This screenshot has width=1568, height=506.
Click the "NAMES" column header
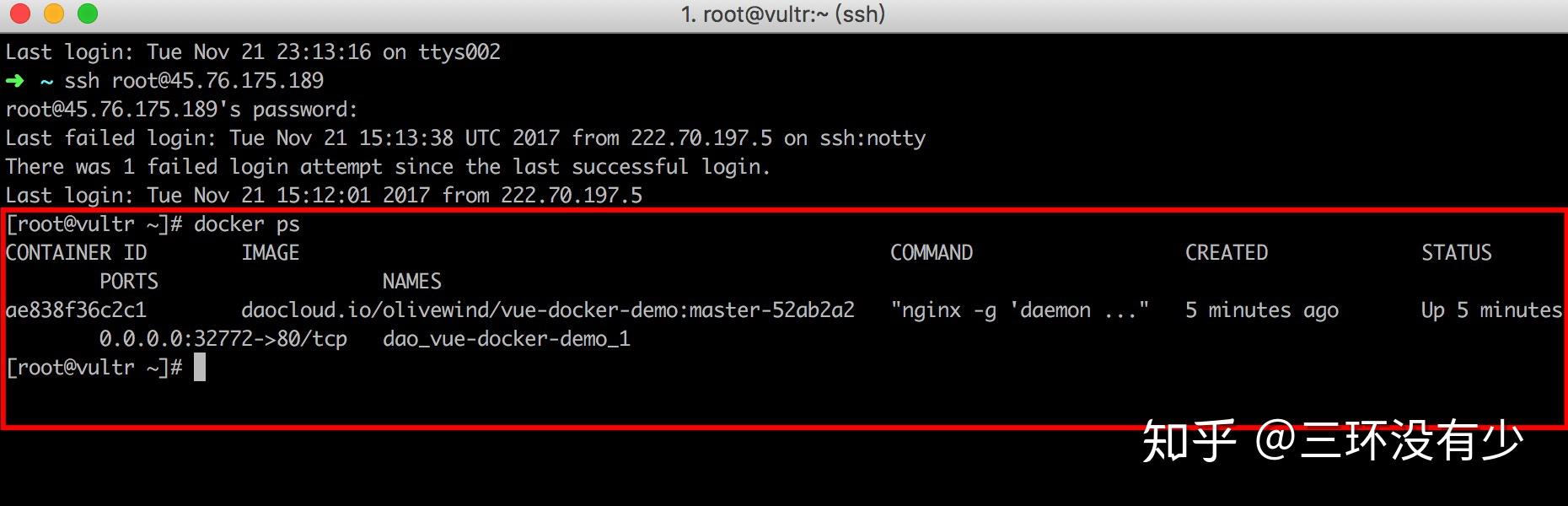point(411,282)
